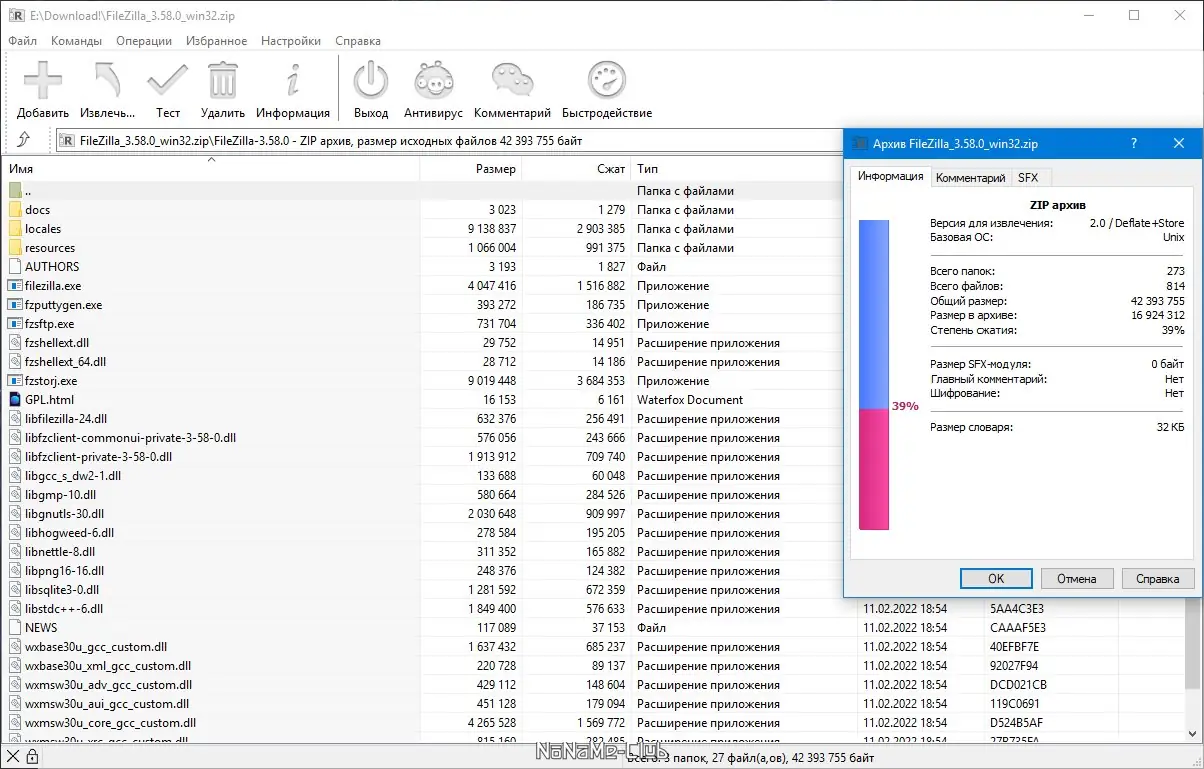Click the Отмена button
Screen dimensions: 1204x769
(x=1076, y=578)
